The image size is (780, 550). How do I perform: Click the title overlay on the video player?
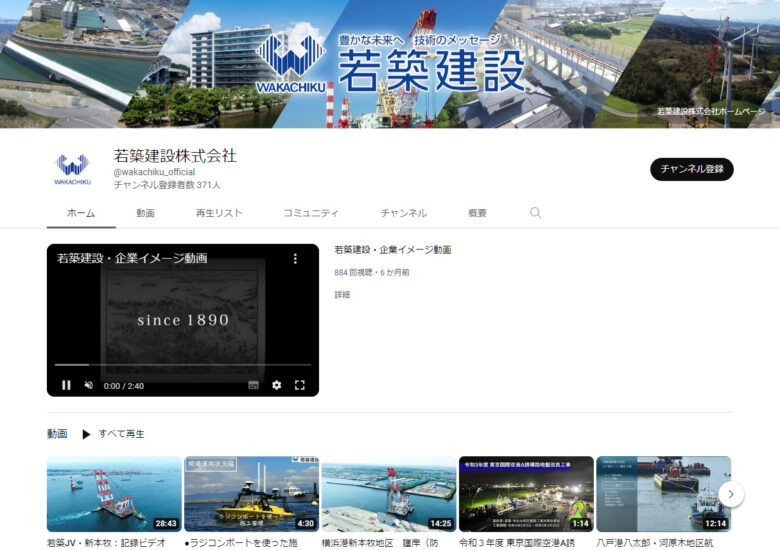(132, 258)
